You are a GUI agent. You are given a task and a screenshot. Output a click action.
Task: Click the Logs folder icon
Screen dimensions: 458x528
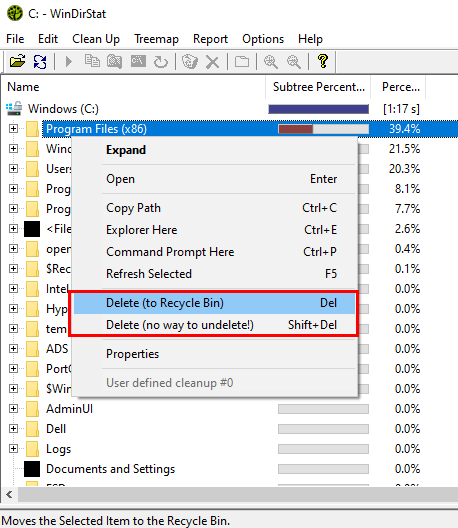[32, 449]
